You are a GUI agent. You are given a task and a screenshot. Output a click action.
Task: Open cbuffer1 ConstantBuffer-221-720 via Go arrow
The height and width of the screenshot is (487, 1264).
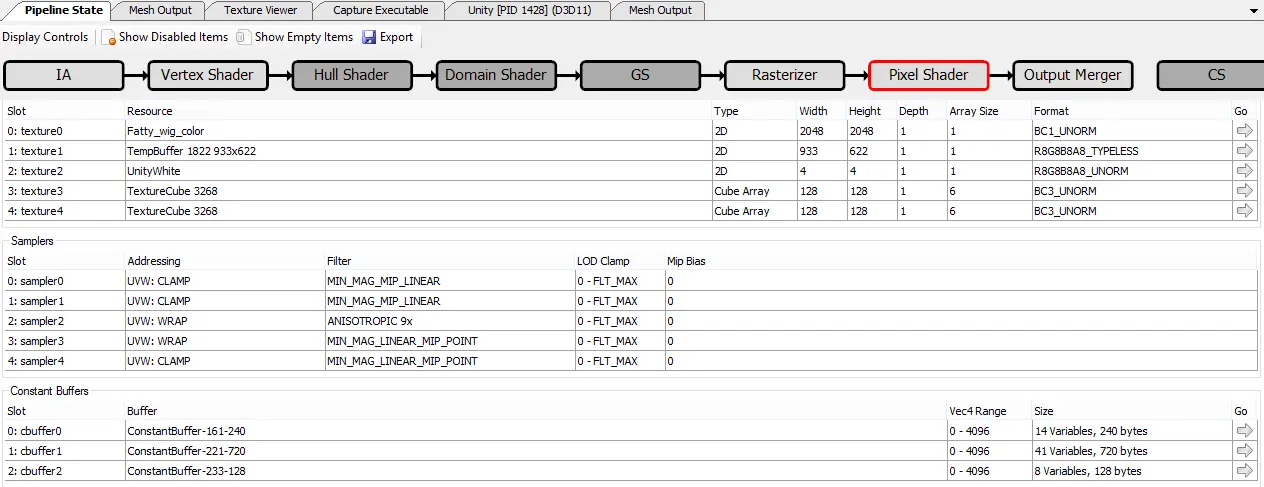tap(1244, 451)
